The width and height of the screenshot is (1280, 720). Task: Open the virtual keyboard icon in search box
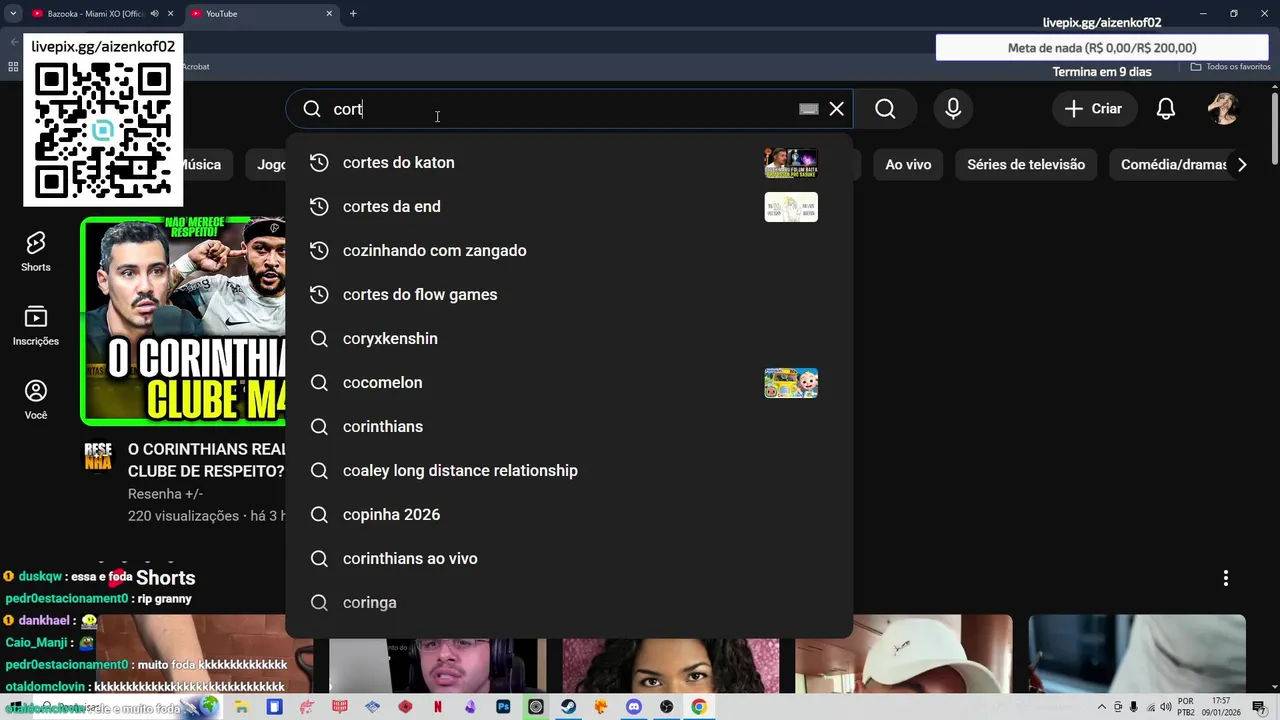click(x=809, y=109)
